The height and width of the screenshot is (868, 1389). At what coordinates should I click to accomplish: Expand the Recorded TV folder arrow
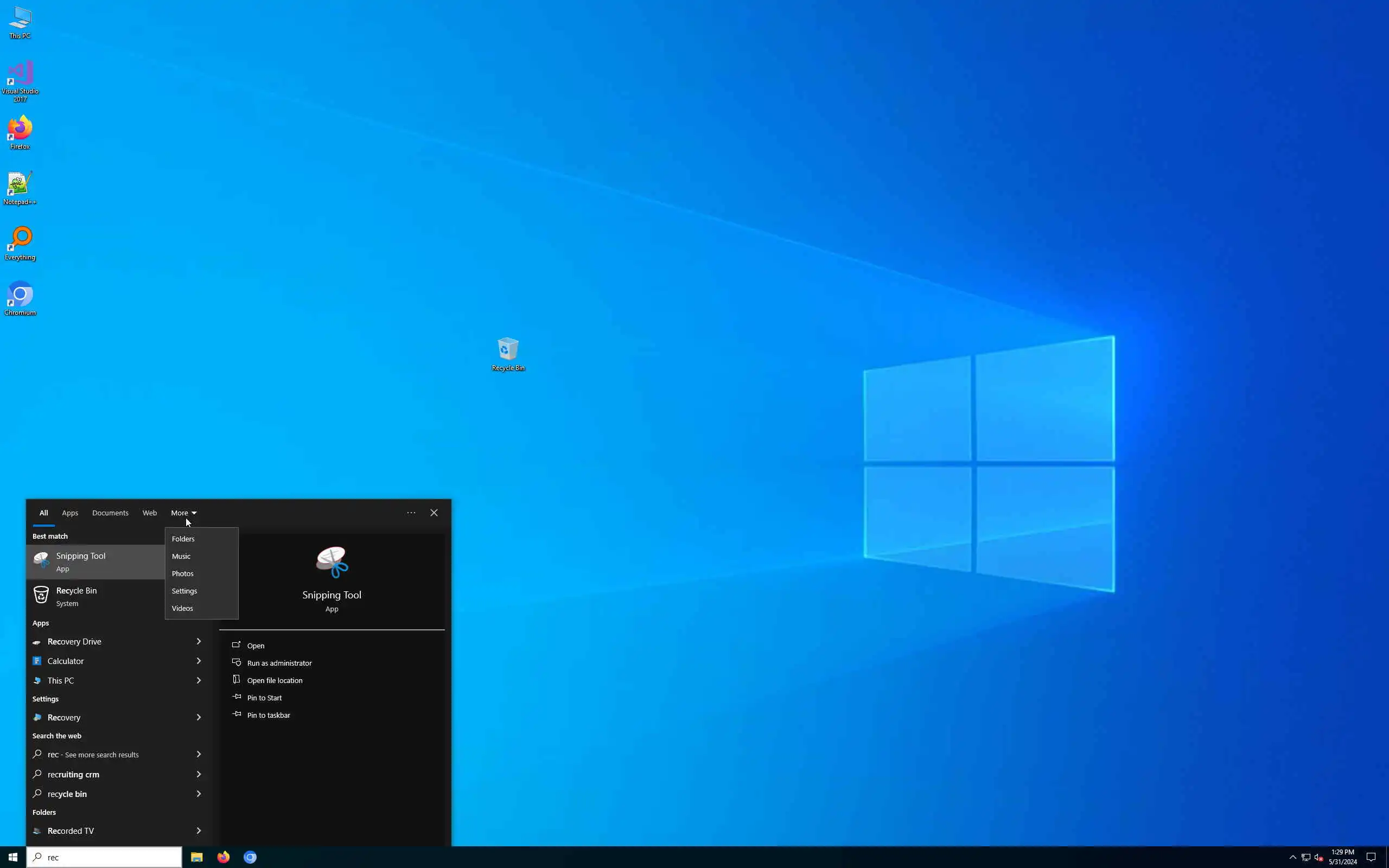(199, 831)
